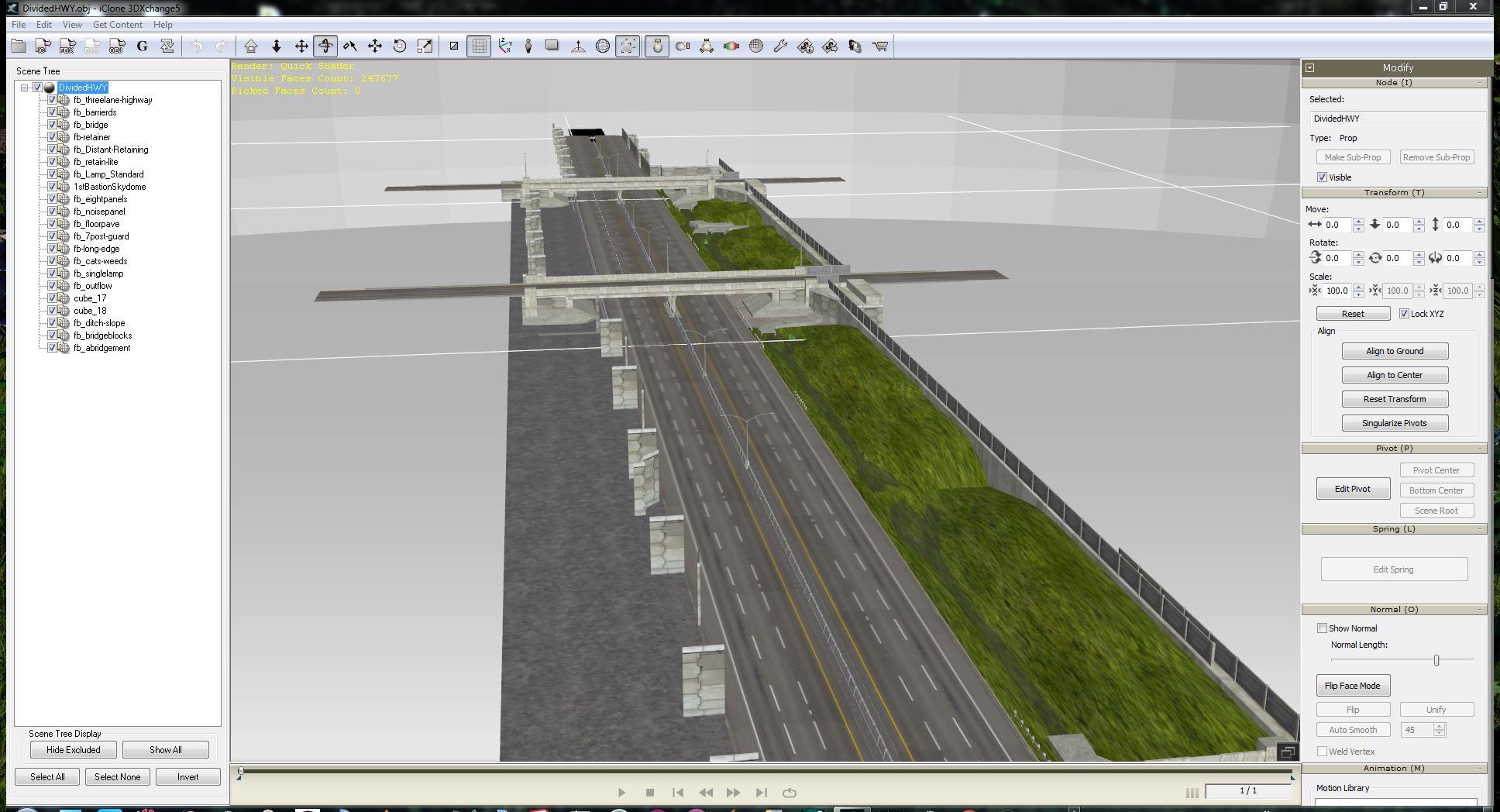Enable the Show Normal checkbox
Viewport: 1500px width, 812px height.
[1323, 628]
